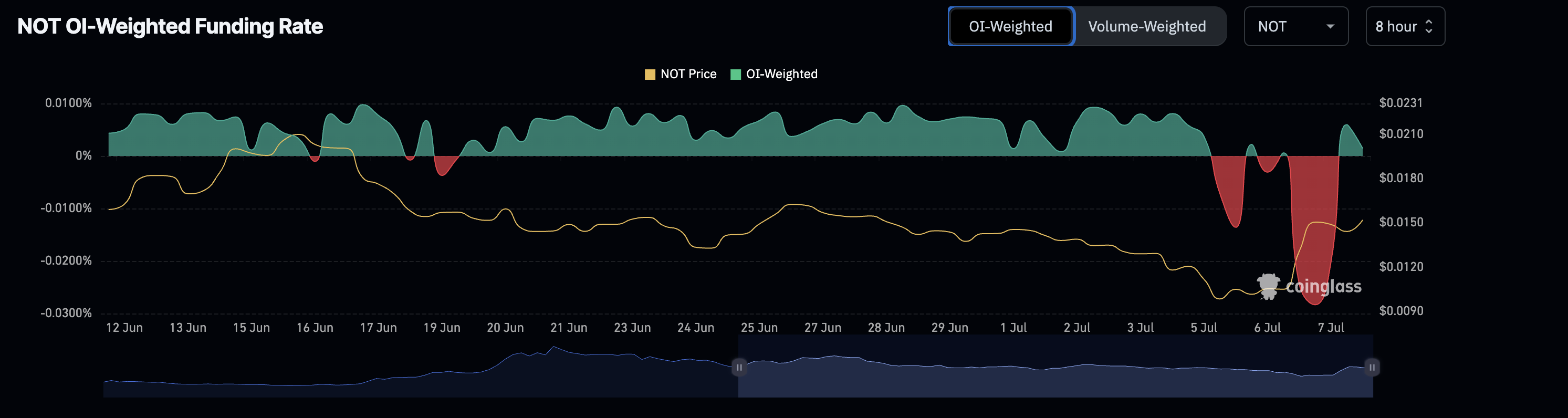Click the green OI-Weighted legend swatch

pos(735,74)
